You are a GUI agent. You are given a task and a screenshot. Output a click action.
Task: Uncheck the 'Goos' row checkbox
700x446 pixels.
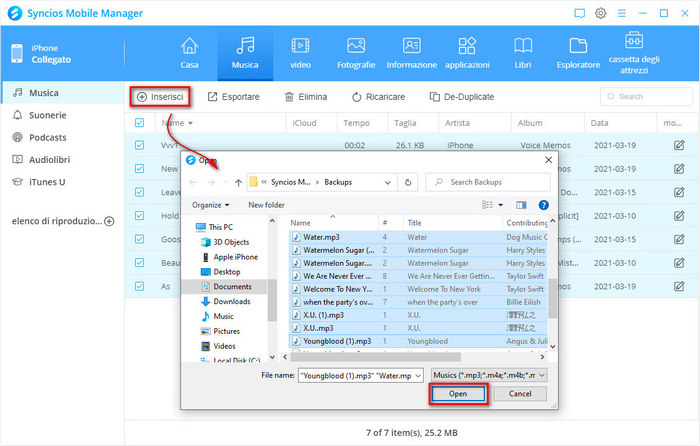pos(139,239)
